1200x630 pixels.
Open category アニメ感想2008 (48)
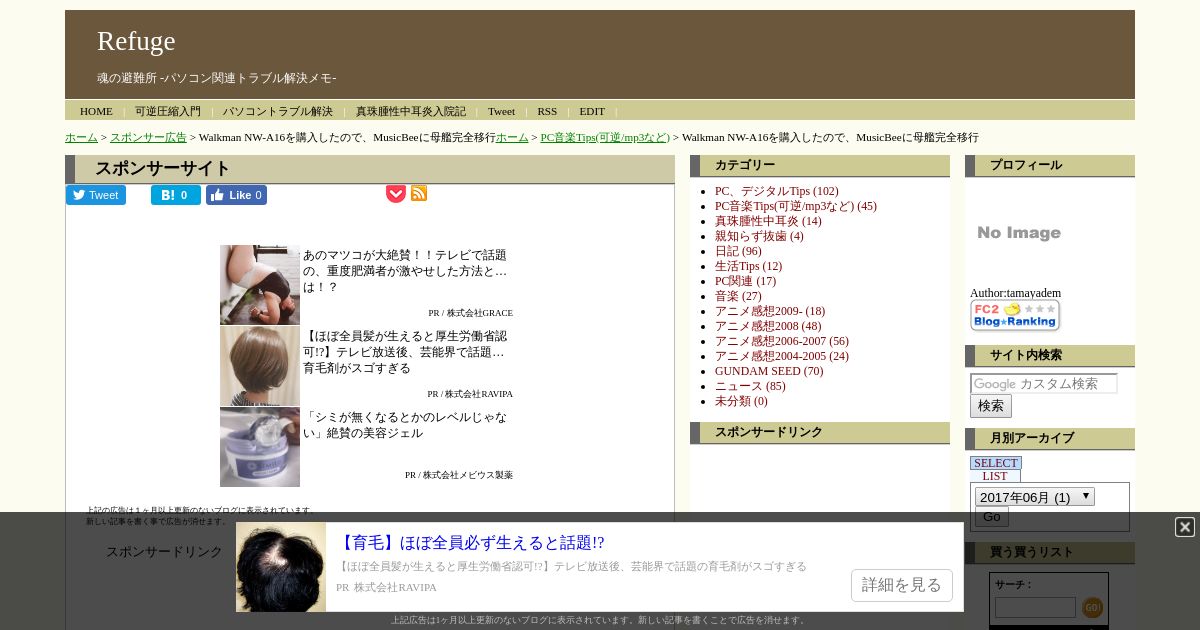pos(768,326)
